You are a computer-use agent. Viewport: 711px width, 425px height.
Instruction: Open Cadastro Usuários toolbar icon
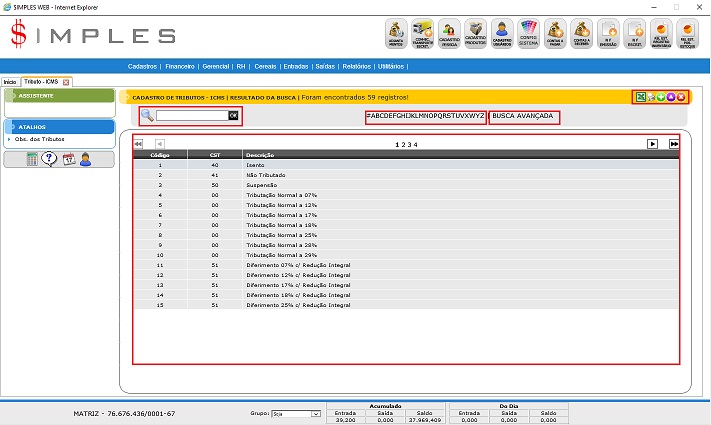[x=502, y=33]
